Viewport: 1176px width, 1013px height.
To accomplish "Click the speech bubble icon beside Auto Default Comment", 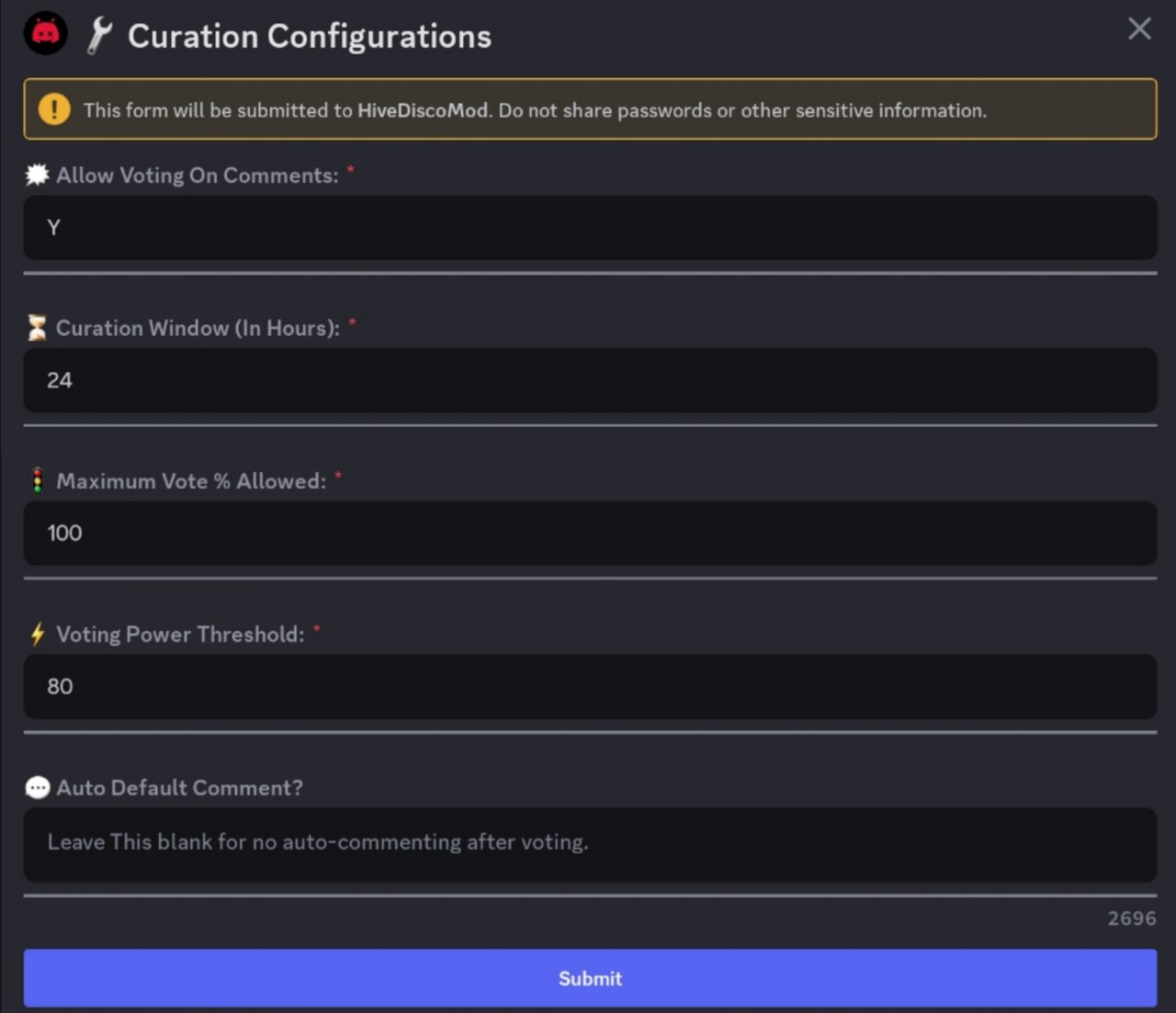I will click(x=38, y=788).
